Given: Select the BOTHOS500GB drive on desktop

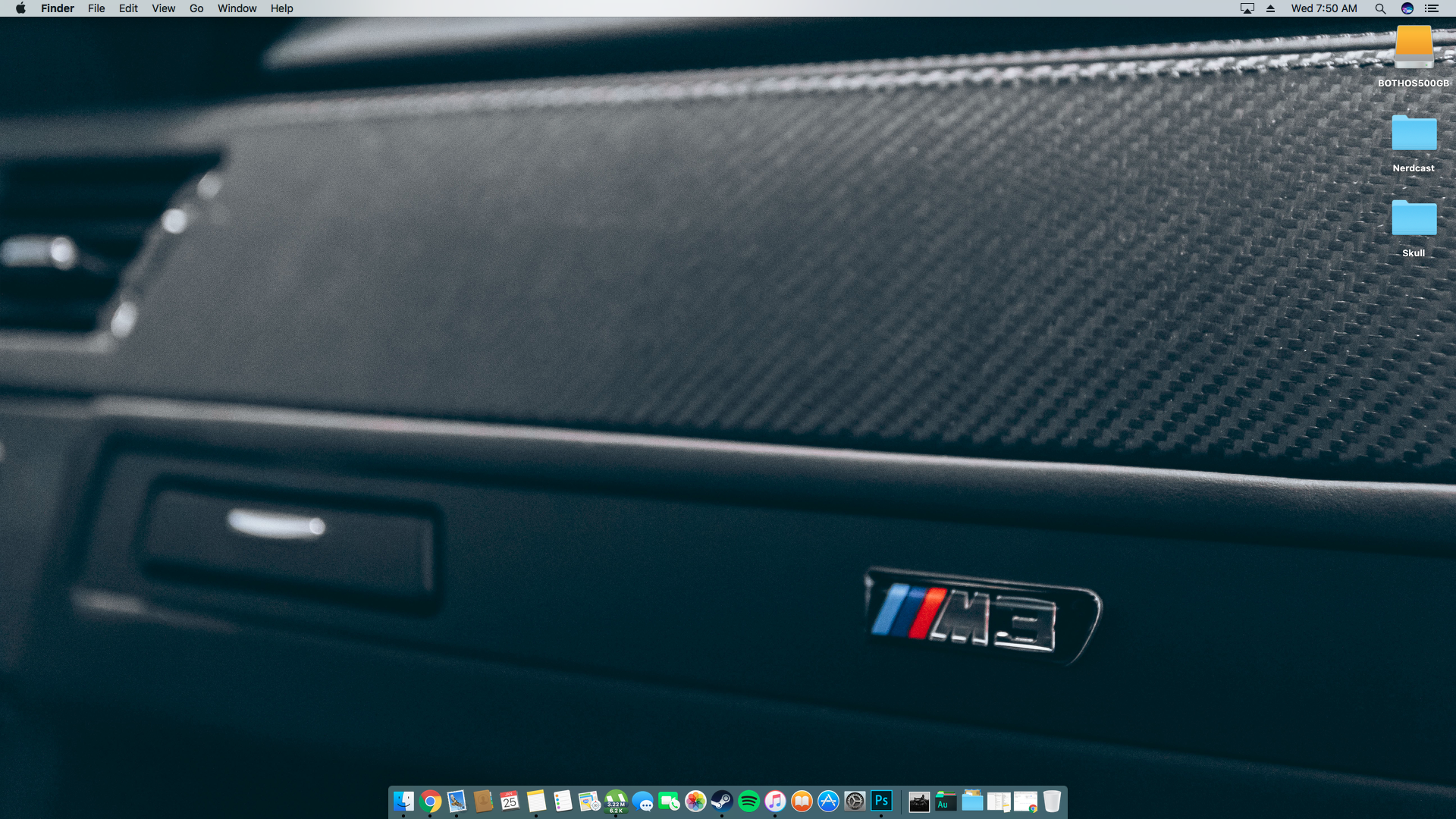Looking at the screenshot, I should click(1414, 57).
